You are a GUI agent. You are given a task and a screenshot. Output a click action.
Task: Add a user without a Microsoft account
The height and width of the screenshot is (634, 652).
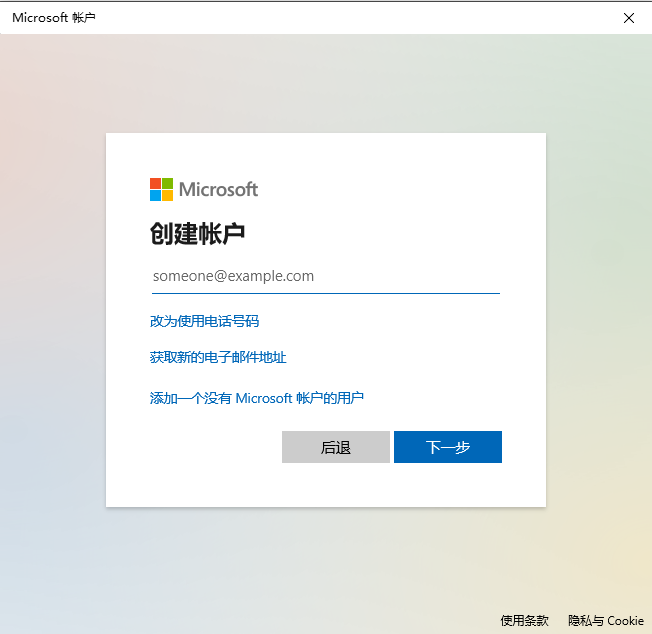257,398
